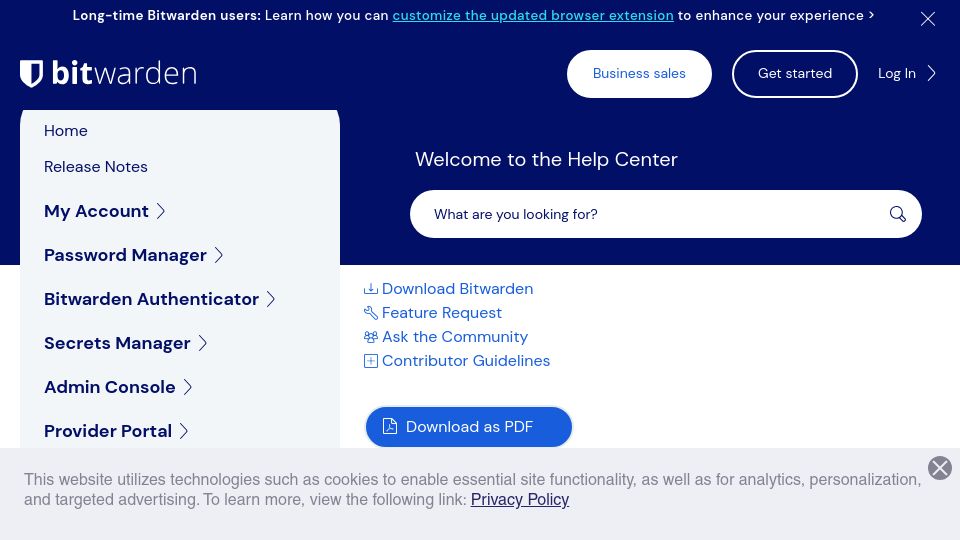960x540 pixels.
Task: Open the customize browser extension link
Action: click(x=533, y=15)
